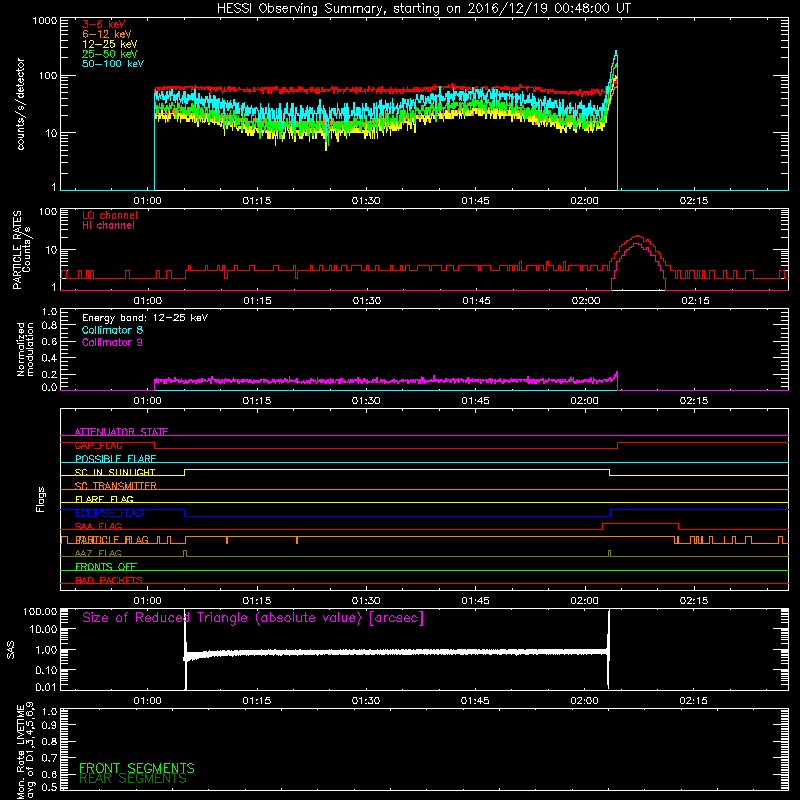800x800 pixels.
Task: Select the green 25-50 keV legend entry
Action: pos(109,54)
